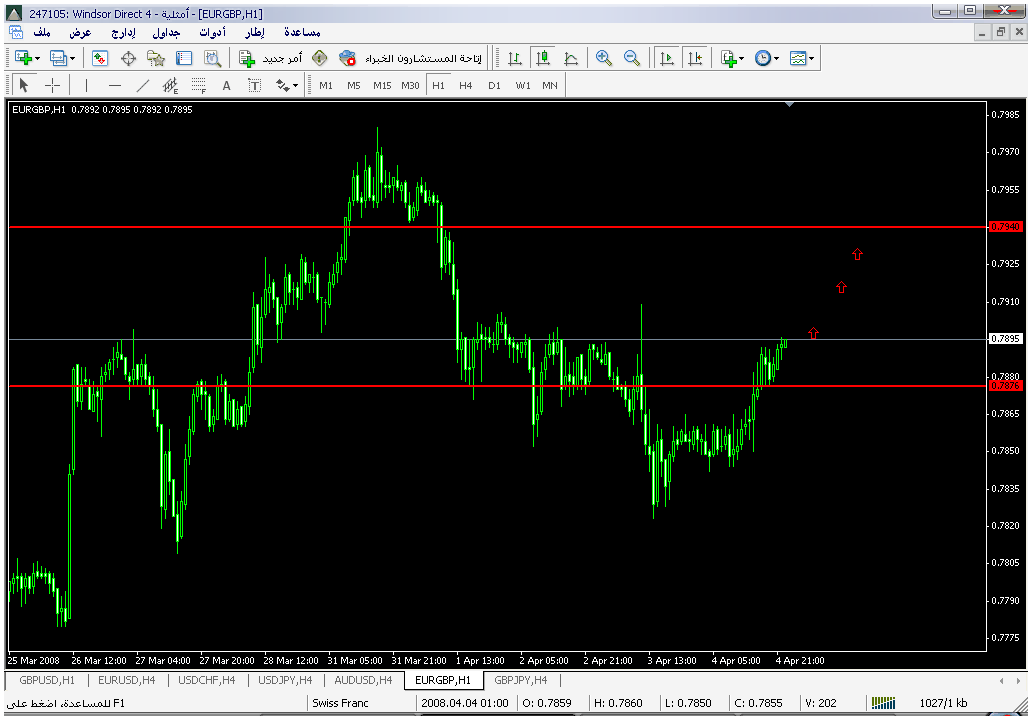This screenshot has height=716, width=1032.
Task: Open the Indicators list dropdown
Action: (x=731, y=59)
